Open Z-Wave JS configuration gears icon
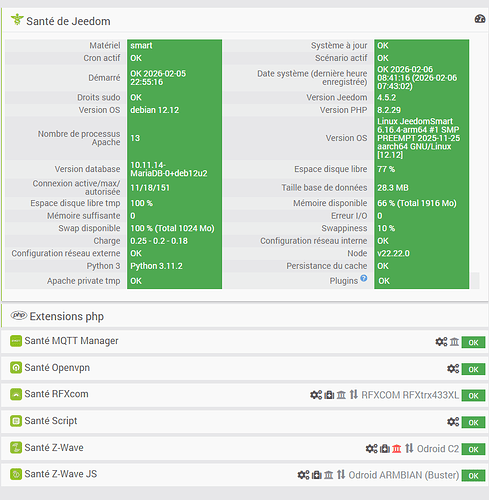Viewport: 489px width, 500px height. pyautogui.click(x=303, y=475)
